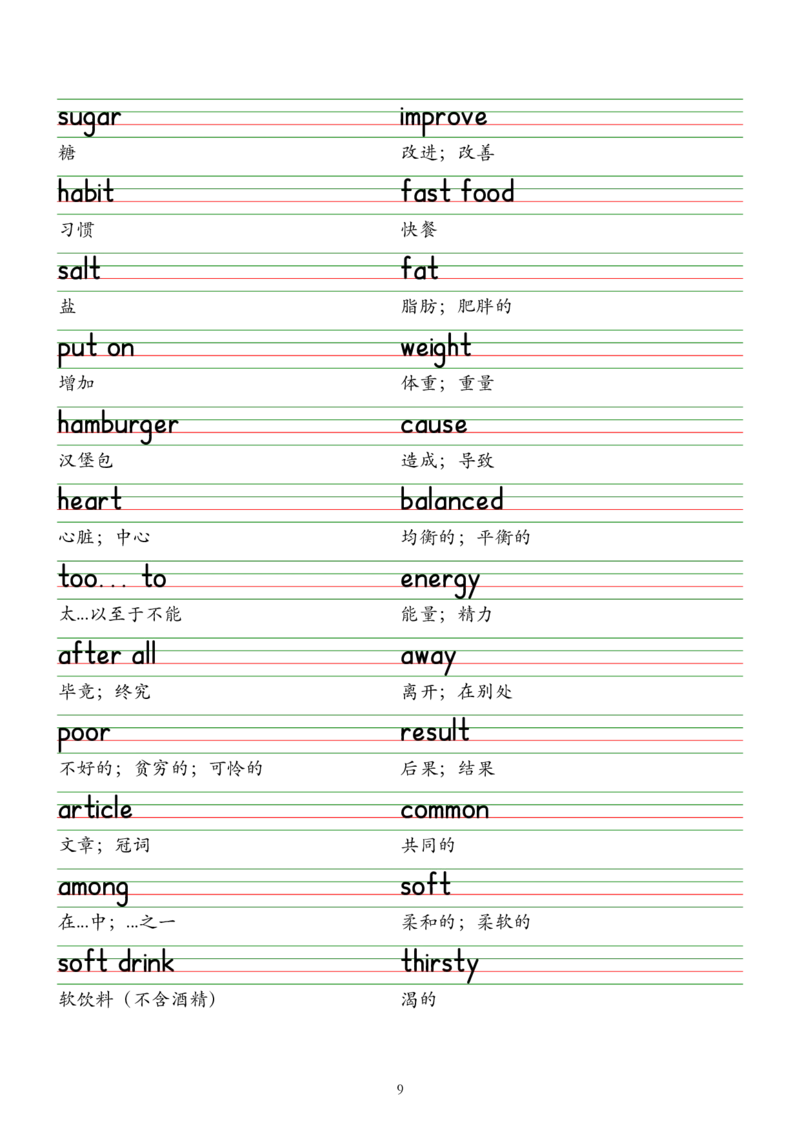
Task: Select the word 'away'
Action: [428, 658]
